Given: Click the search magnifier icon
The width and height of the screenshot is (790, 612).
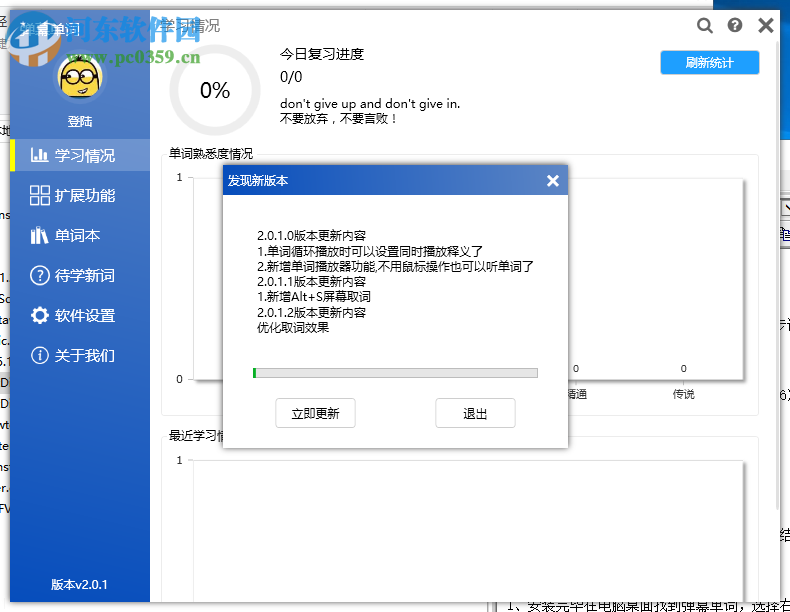Looking at the screenshot, I should [x=704, y=25].
